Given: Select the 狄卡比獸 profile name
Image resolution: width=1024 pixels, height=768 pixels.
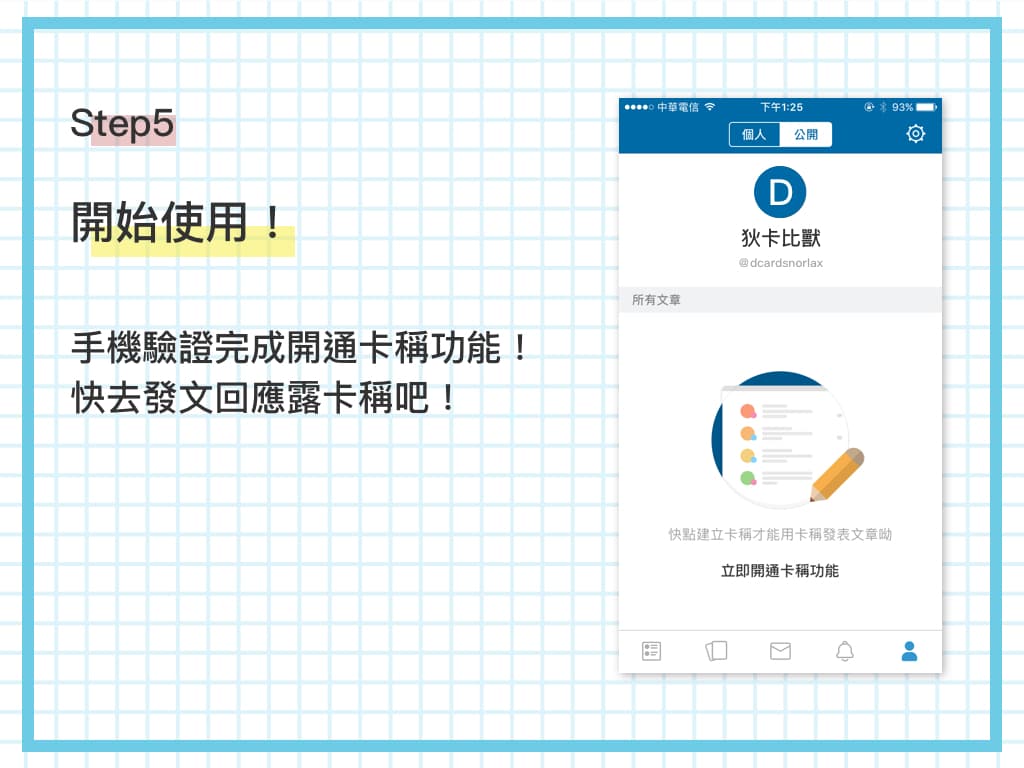Looking at the screenshot, I should pyautogui.click(x=780, y=238).
